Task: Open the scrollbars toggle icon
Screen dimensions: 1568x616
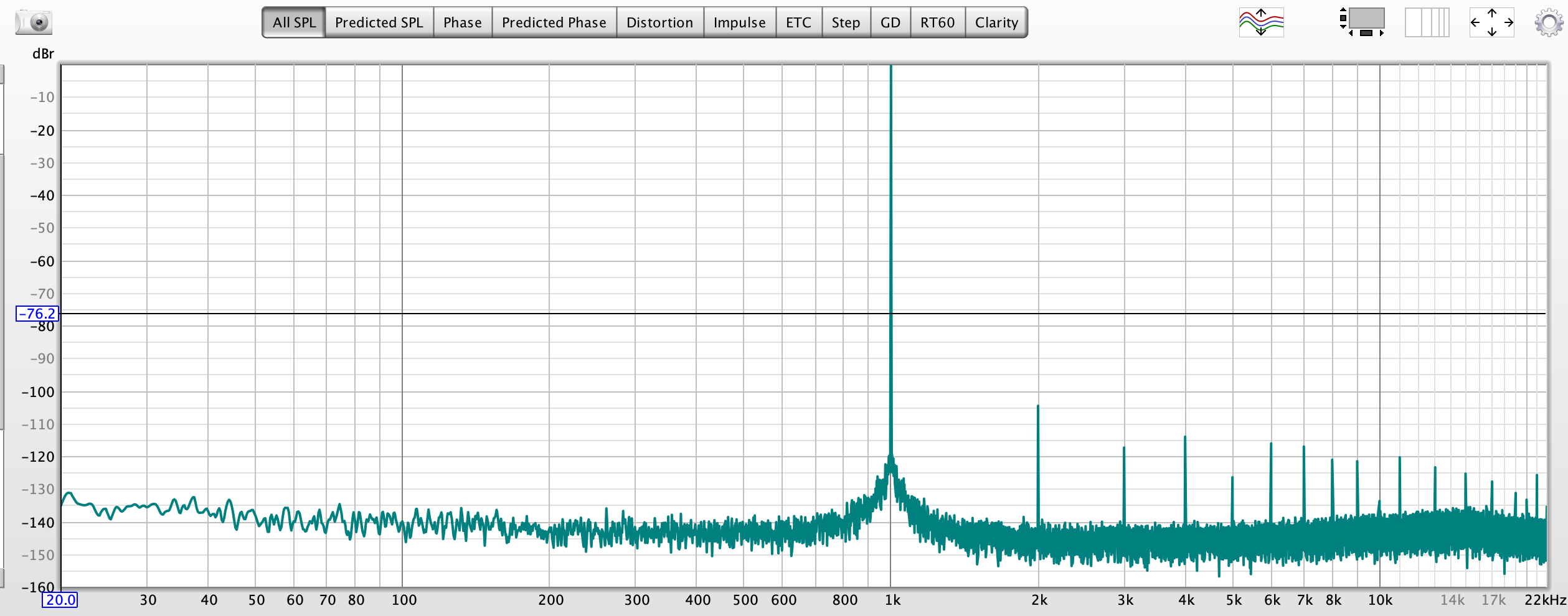Action: (1362, 22)
